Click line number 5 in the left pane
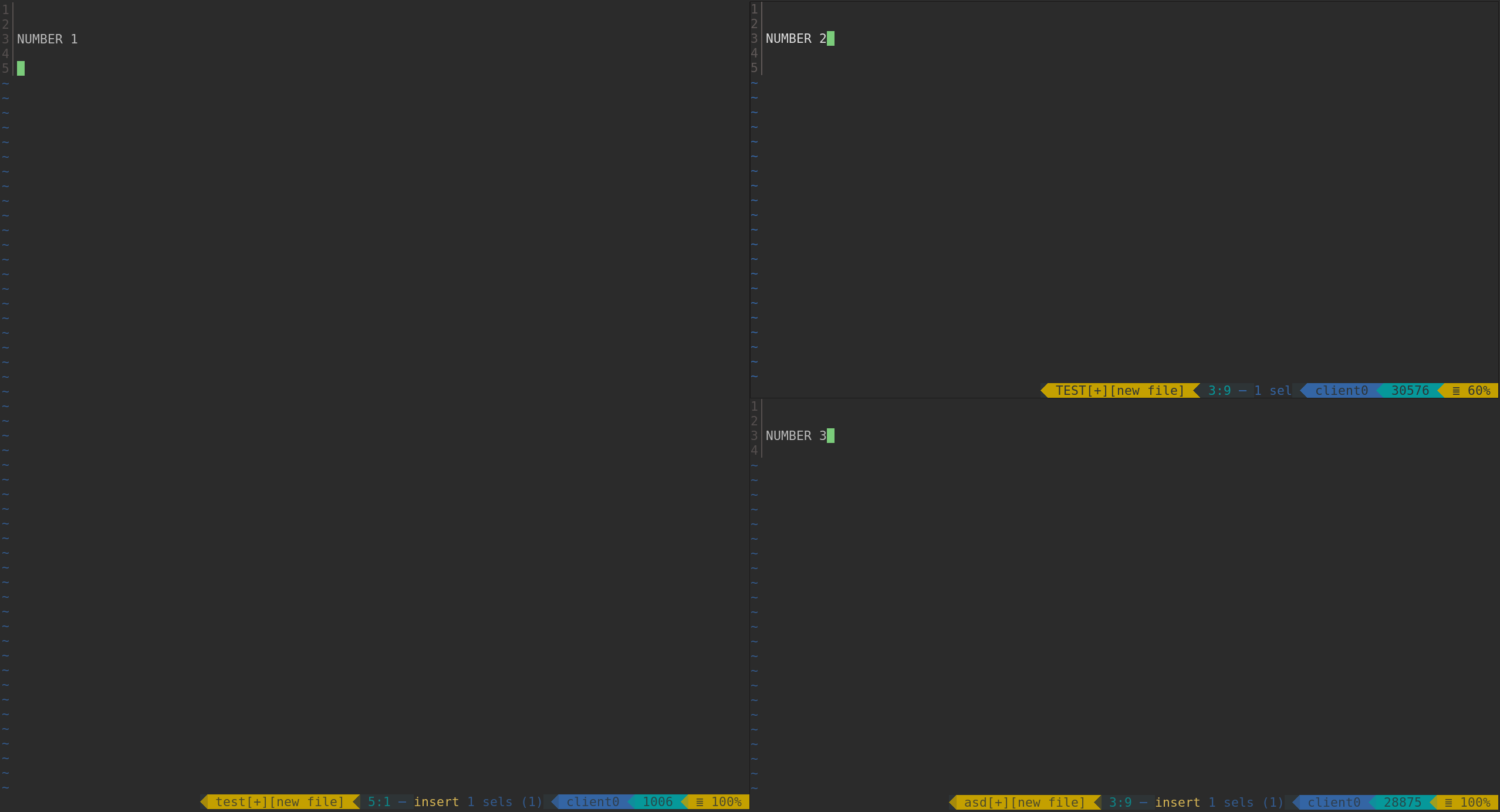The image size is (1500, 812). [5, 69]
